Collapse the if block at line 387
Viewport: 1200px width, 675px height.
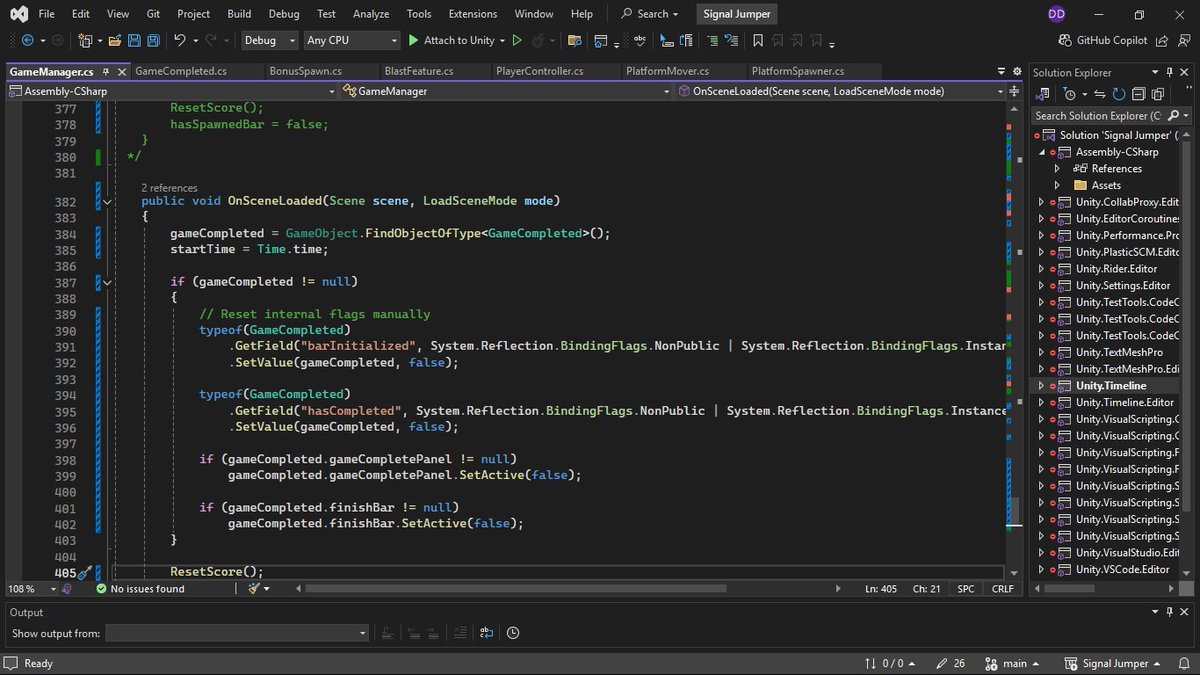108,282
